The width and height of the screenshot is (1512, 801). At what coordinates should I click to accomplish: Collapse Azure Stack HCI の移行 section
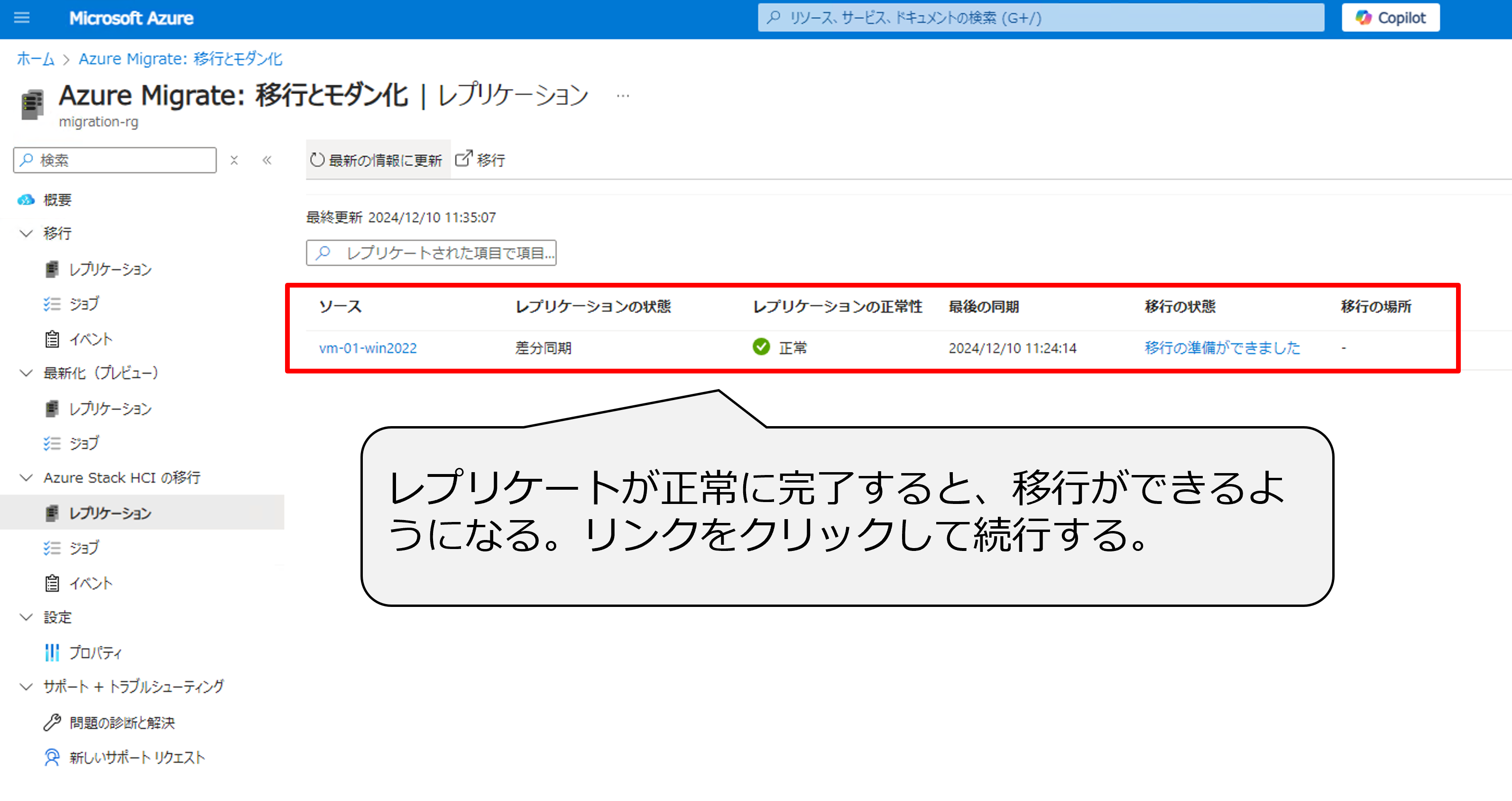(x=27, y=477)
